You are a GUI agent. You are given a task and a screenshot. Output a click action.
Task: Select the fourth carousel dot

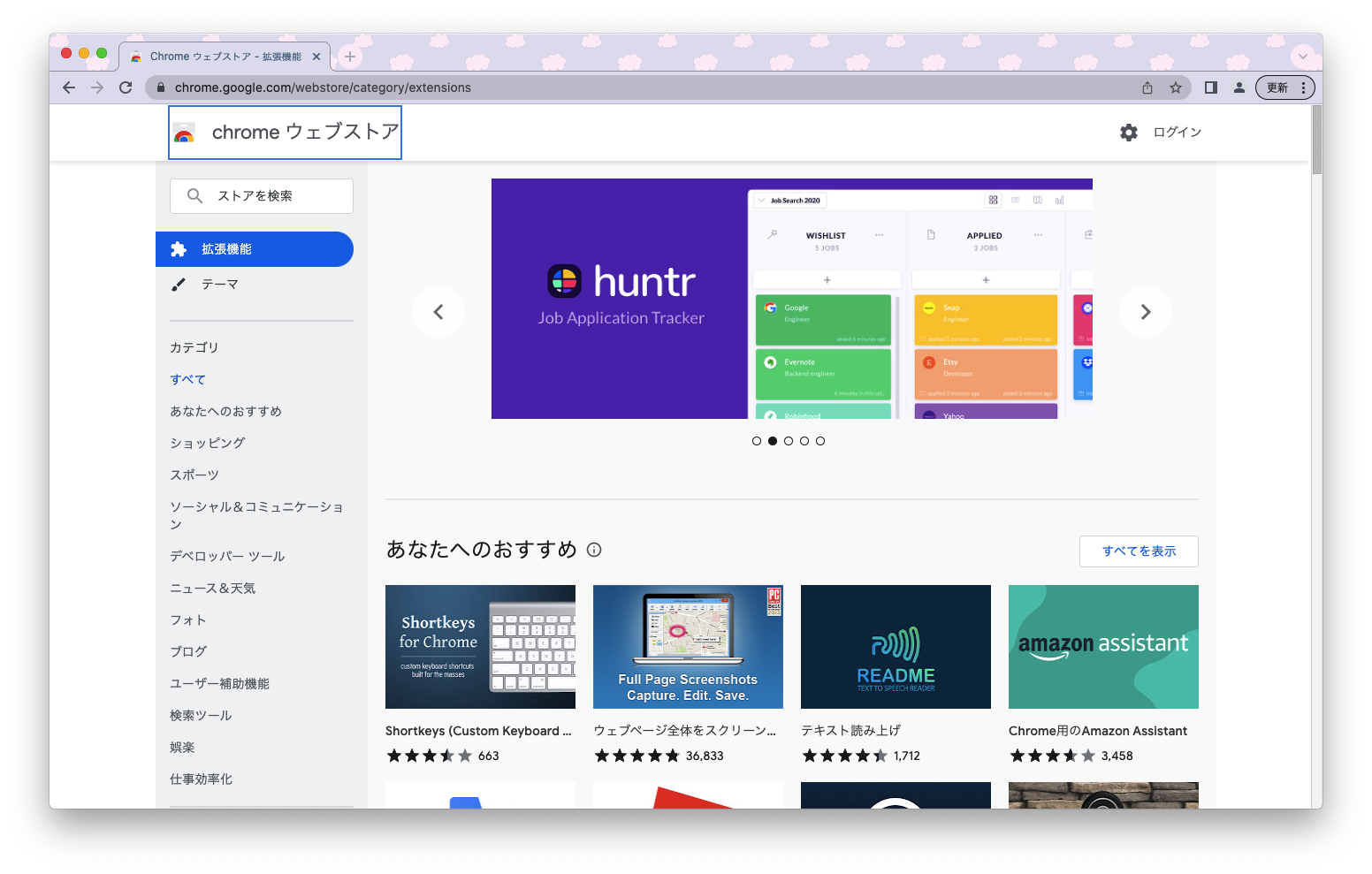pyautogui.click(x=804, y=441)
